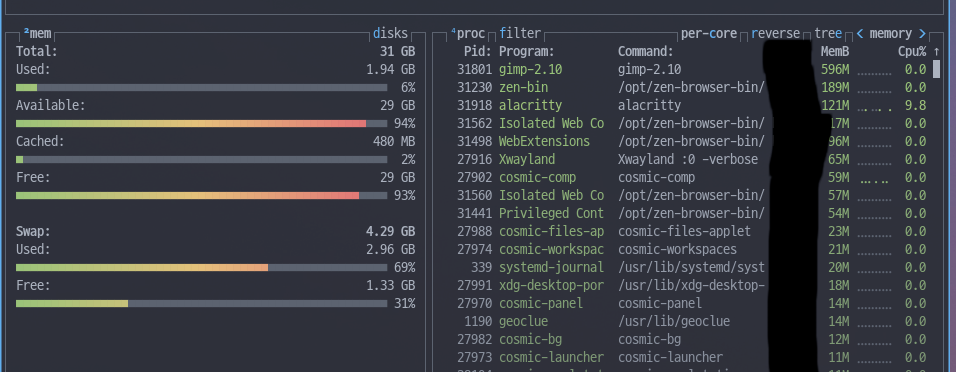This screenshot has width=956, height=372.
Task: Select the cosmic-bg process row
Action: pos(683,339)
